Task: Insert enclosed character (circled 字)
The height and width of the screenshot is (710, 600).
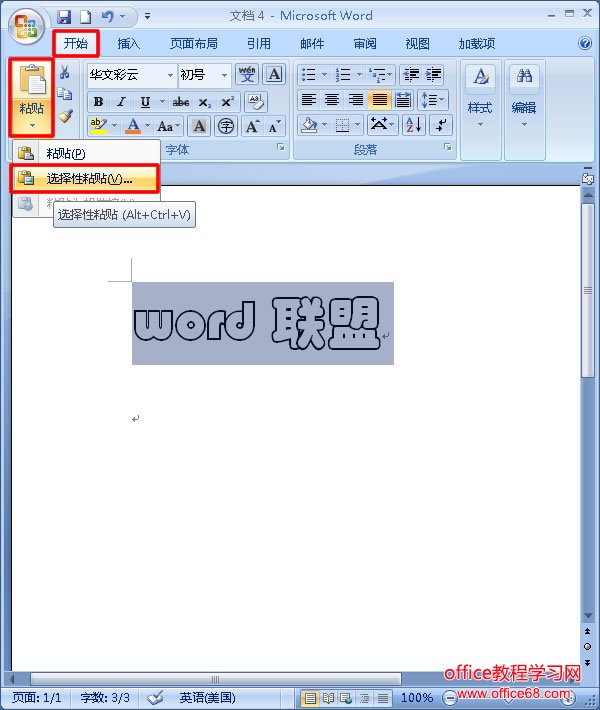Action: (x=226, y=126)
